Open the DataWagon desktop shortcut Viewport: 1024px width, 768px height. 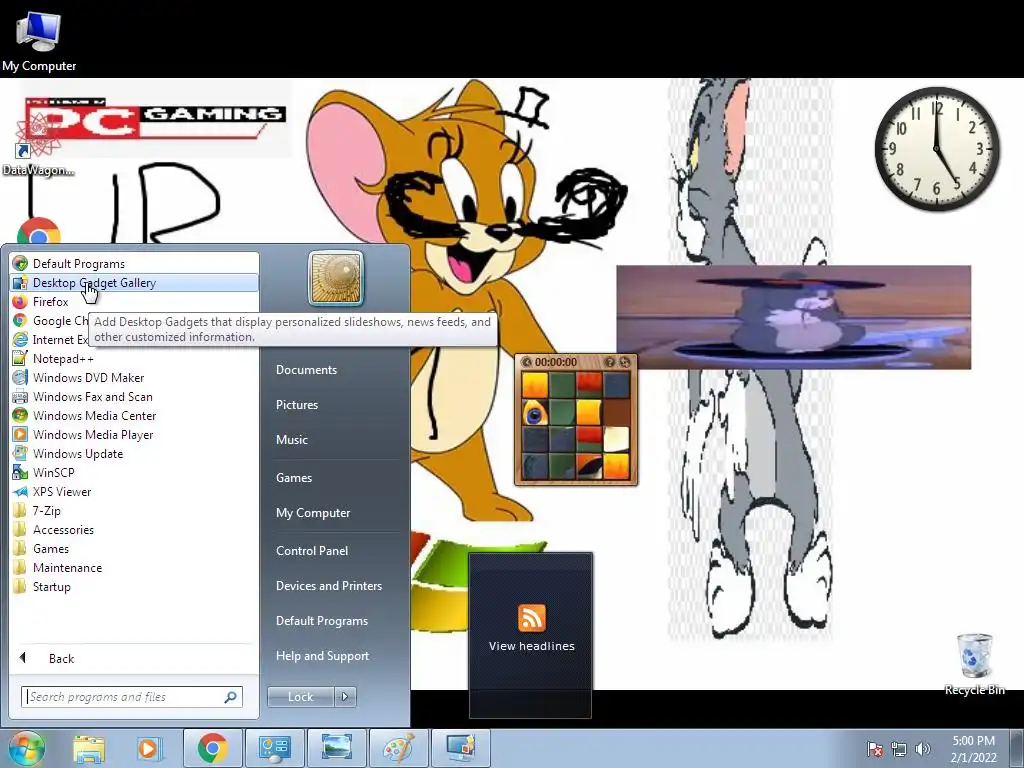click(38, 144)
